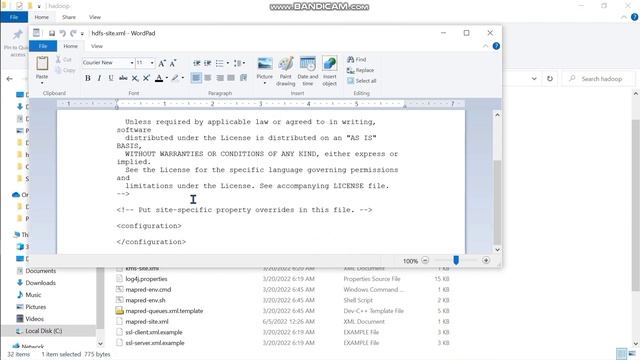Image resolution: width=640 pixels, height=360 pixels.
Task: Click Replace in the Editing group
Action: (360, 70)
